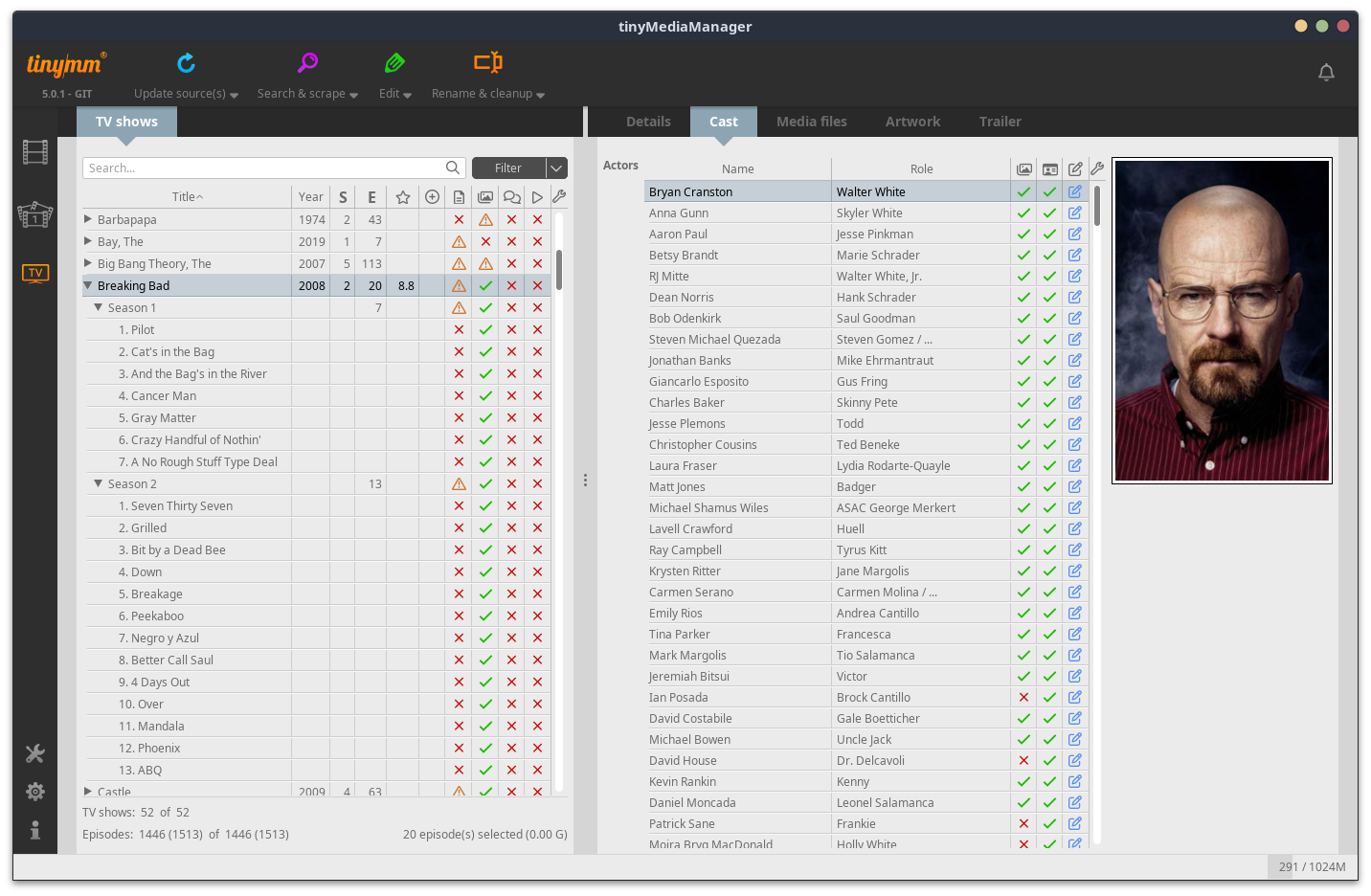
Task: Collapse Season 1 of Breaking Bad
Action: (98, 307)
